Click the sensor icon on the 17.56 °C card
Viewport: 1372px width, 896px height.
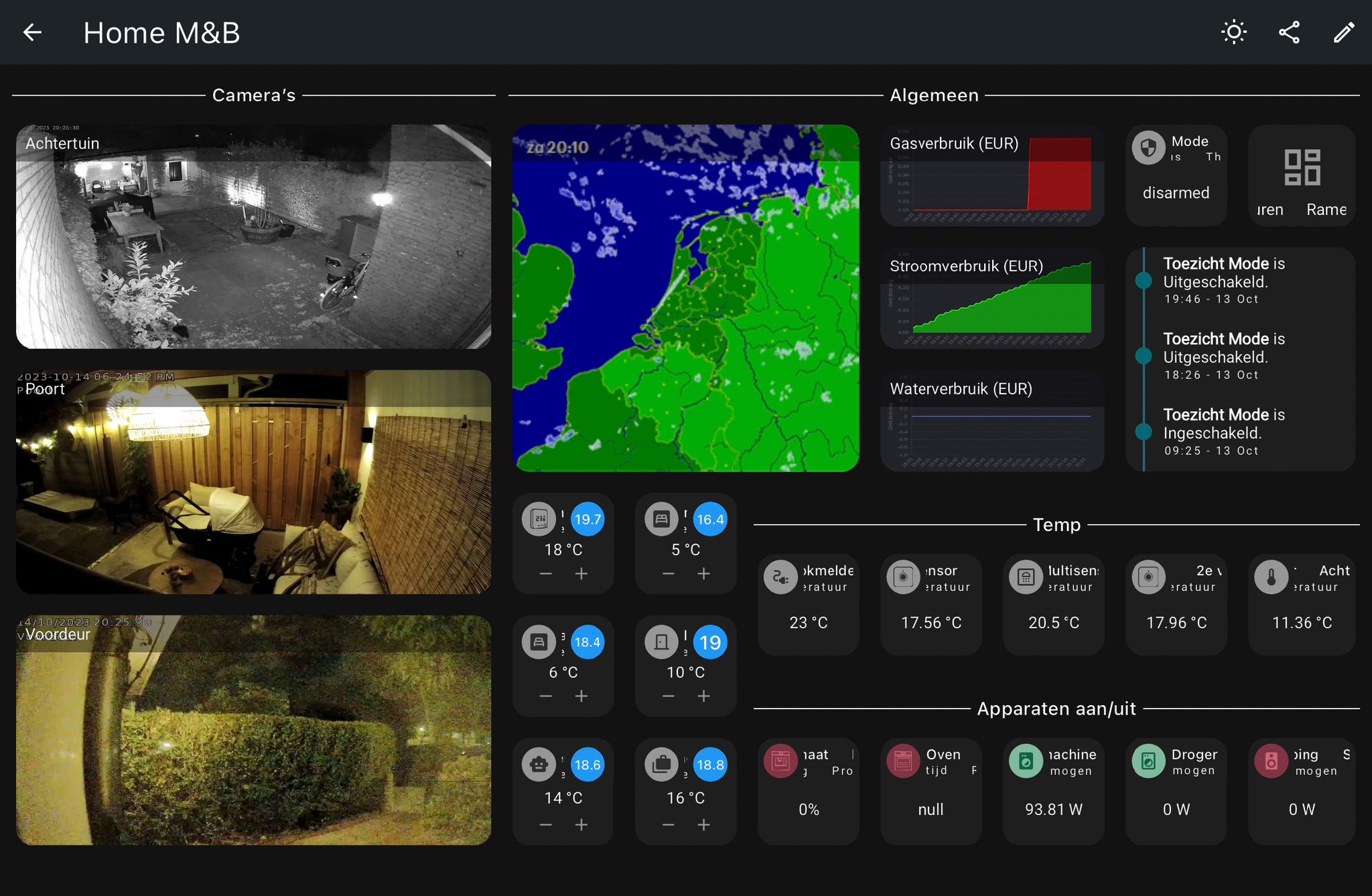pyautogui.click(x=903, y=577)
